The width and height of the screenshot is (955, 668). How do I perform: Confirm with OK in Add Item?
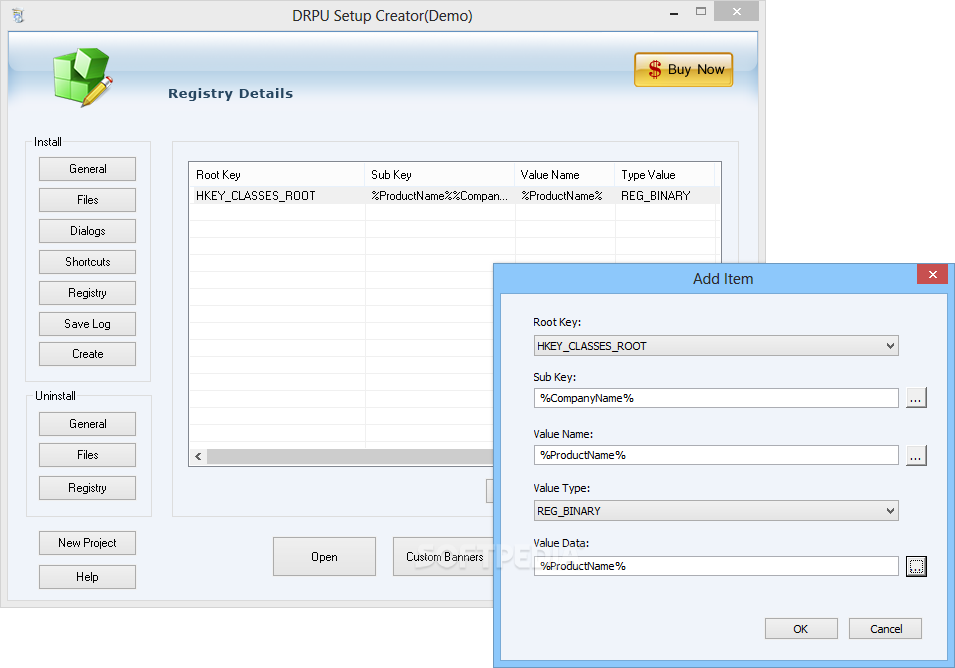click(x=801, y=629)
